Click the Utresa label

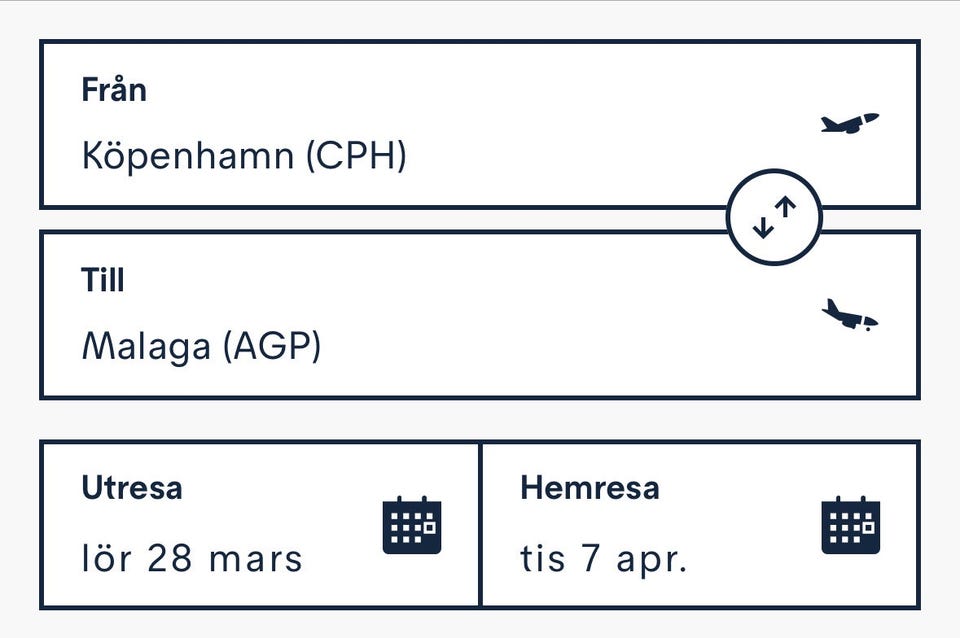[x=132, y=488]
